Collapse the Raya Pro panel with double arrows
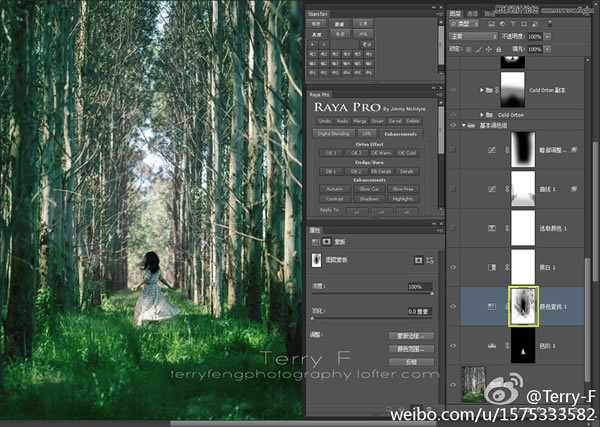600x427 pixels. pyautogui.click(x=434, y=87)
